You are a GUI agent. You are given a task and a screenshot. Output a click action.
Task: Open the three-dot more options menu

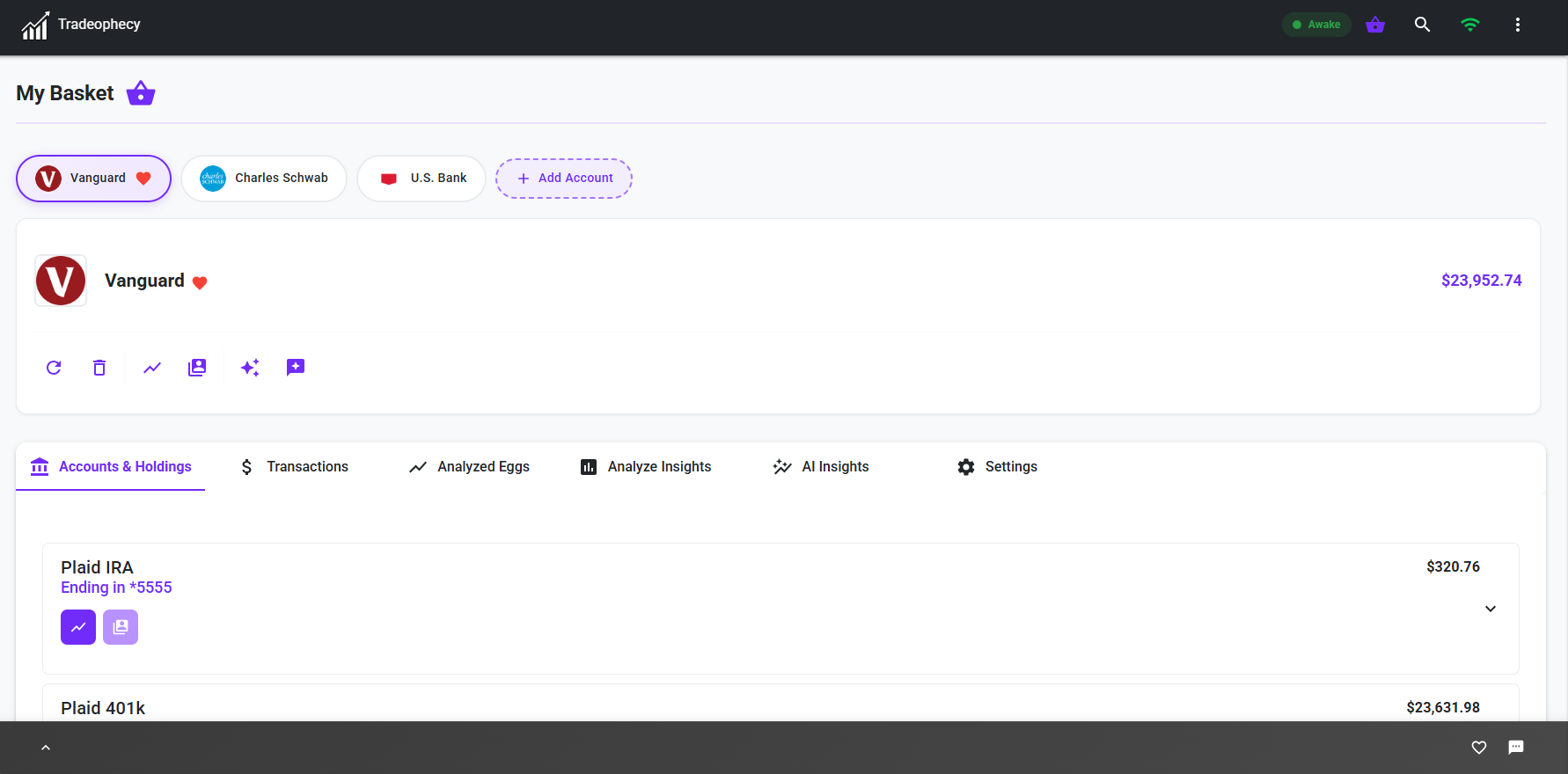point(1518,25)
